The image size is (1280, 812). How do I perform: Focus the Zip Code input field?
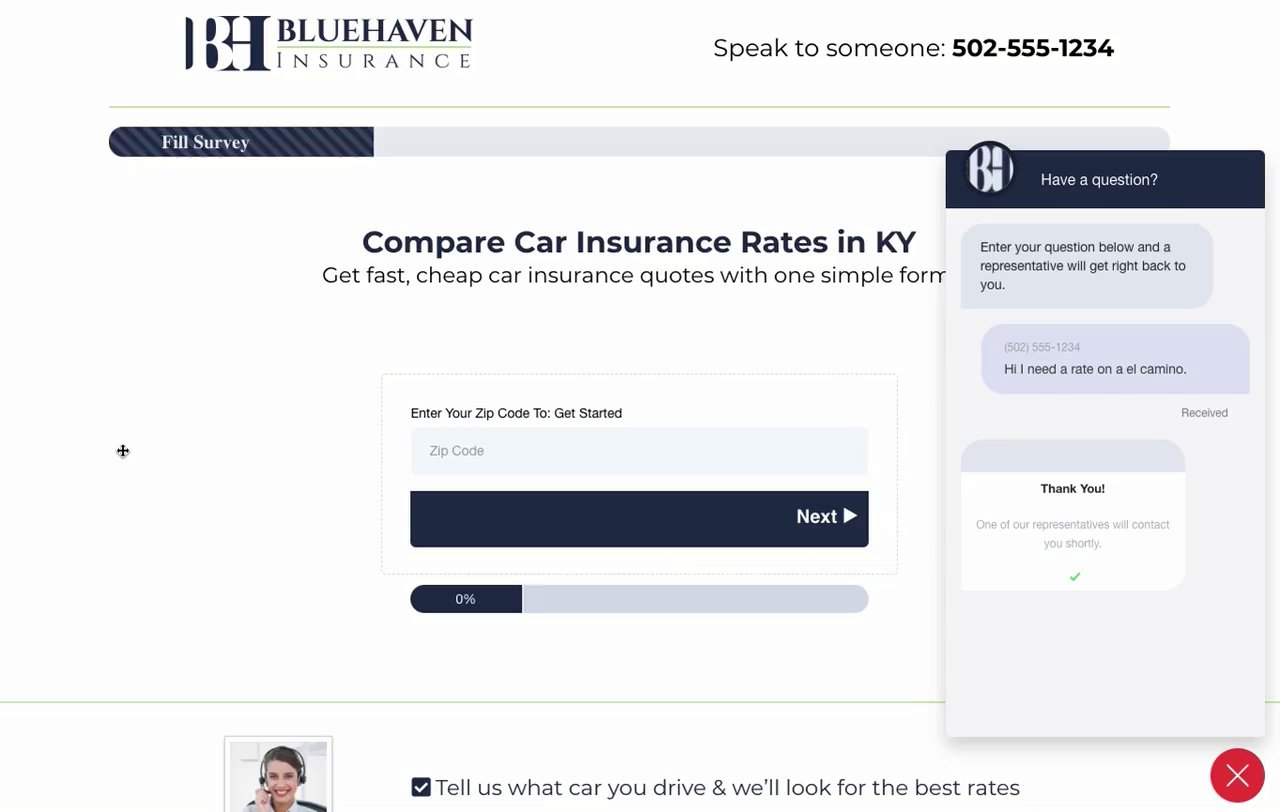pos(639,451)
